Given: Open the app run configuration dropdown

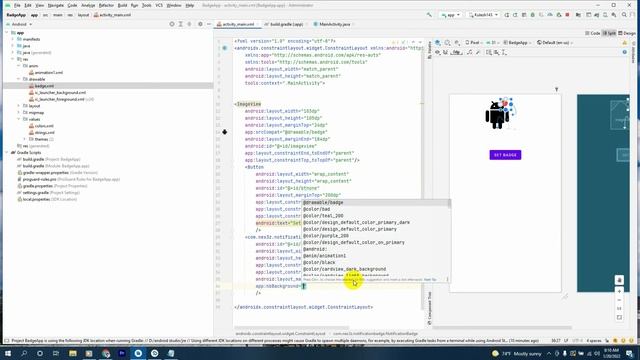Looking at the screenshot, I should coord(450,15).
